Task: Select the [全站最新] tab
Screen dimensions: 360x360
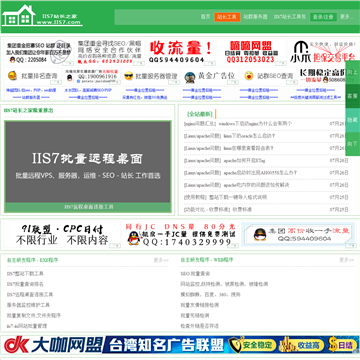Action: (200, 114)
